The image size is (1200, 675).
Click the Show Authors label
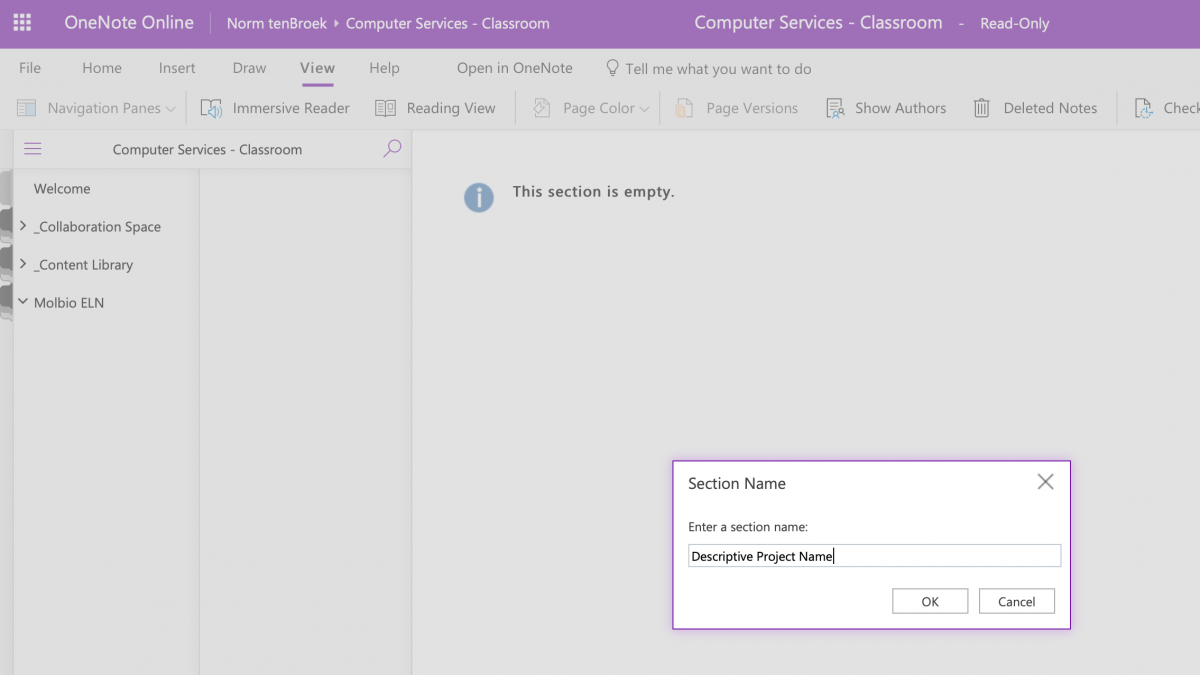(900, 108)
